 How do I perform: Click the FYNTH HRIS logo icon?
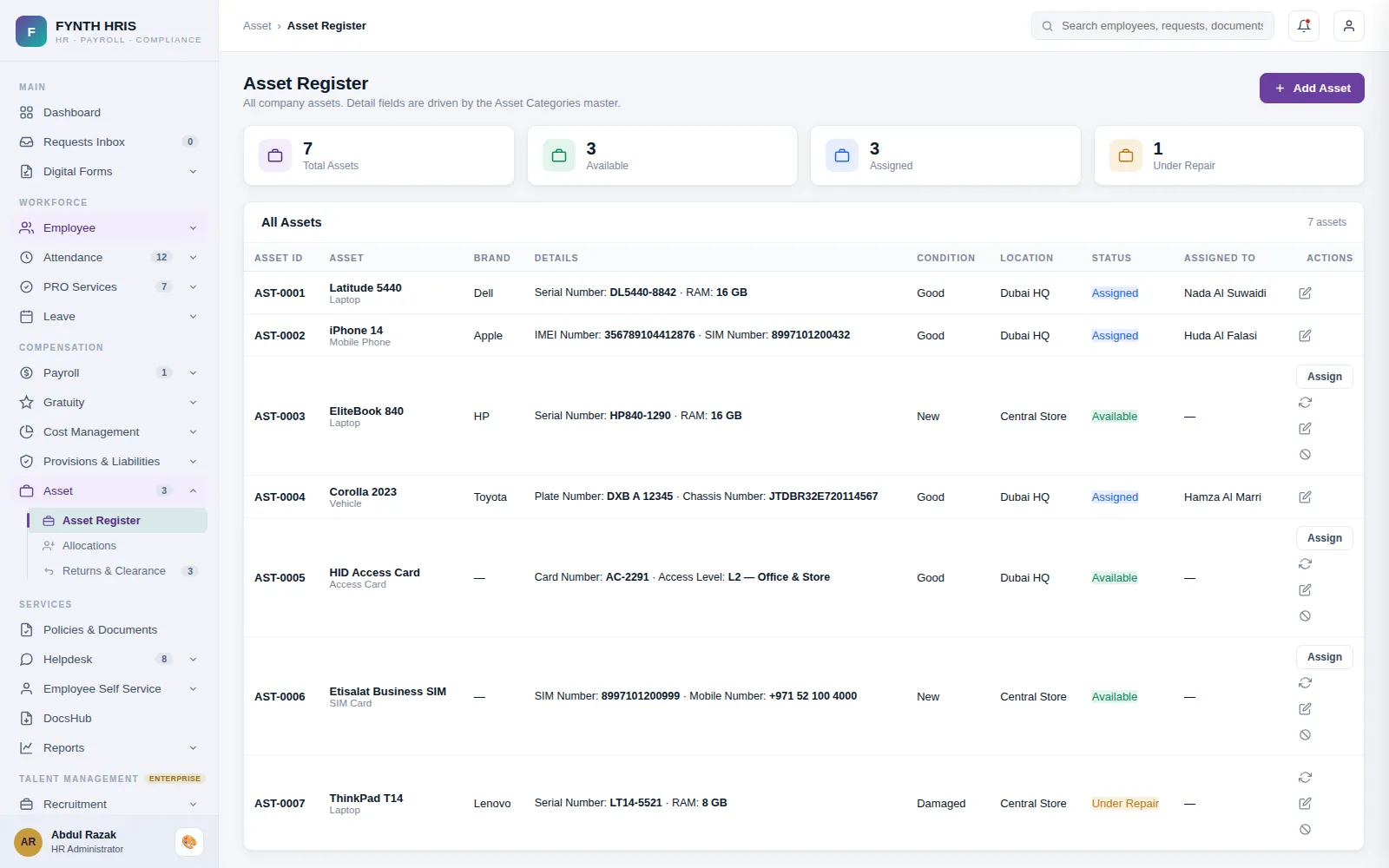click(31, 31)
